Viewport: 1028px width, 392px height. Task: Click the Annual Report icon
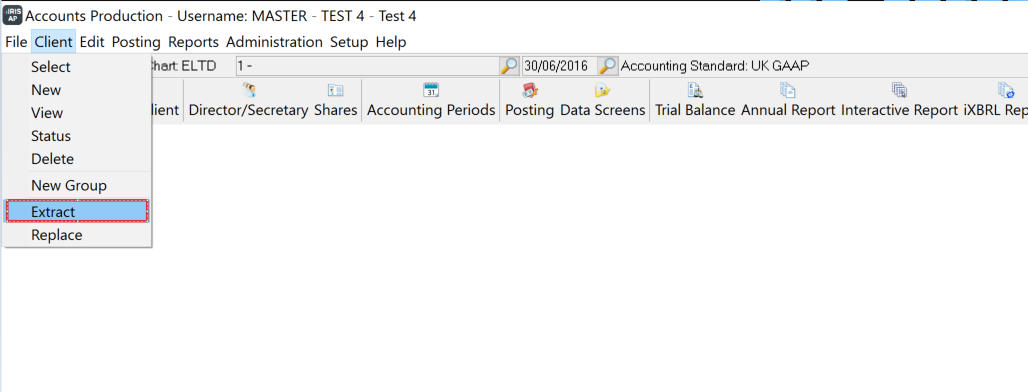click(x=788, y=90)
